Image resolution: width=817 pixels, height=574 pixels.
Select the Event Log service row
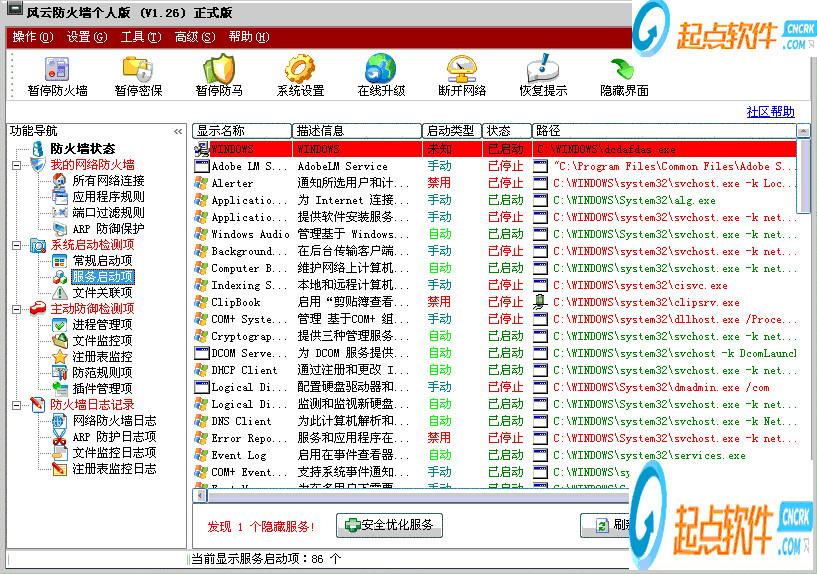(x=494, y=455)
